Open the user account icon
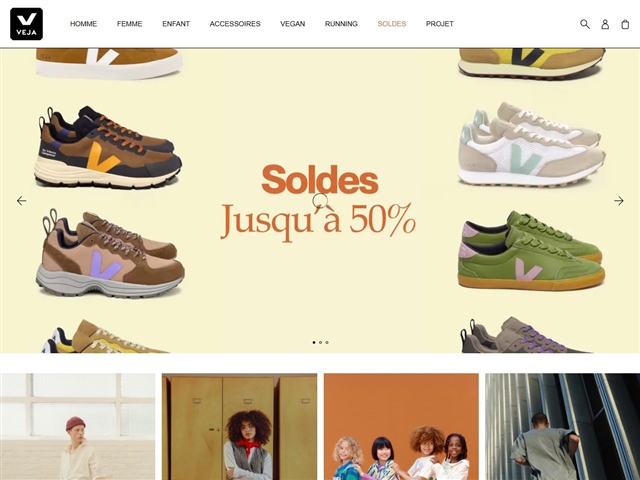Viewport: 640px width, 480px height. pos(605,24)
